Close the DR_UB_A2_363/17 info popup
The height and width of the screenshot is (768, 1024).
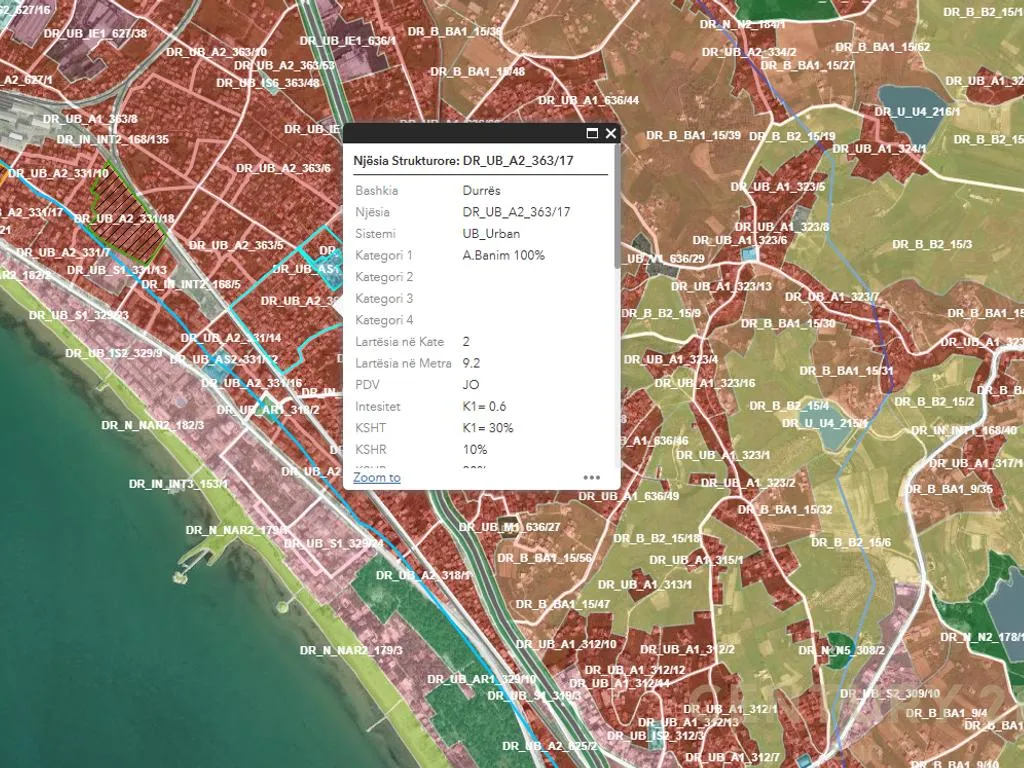[x=611, y=133]
